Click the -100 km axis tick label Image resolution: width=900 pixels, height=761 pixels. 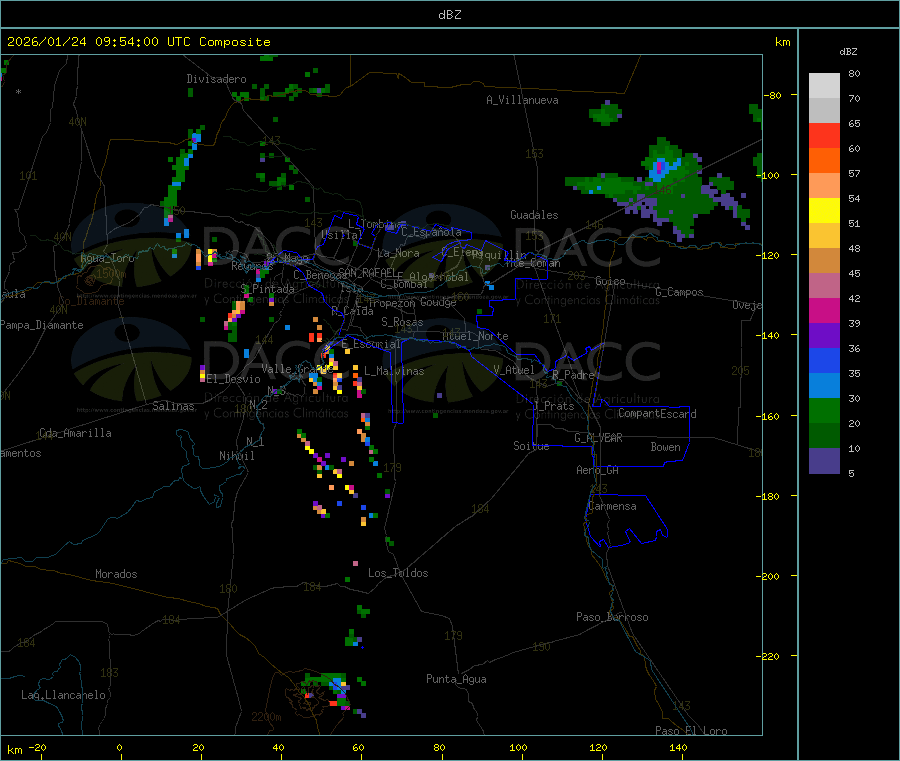coord(768,175)
